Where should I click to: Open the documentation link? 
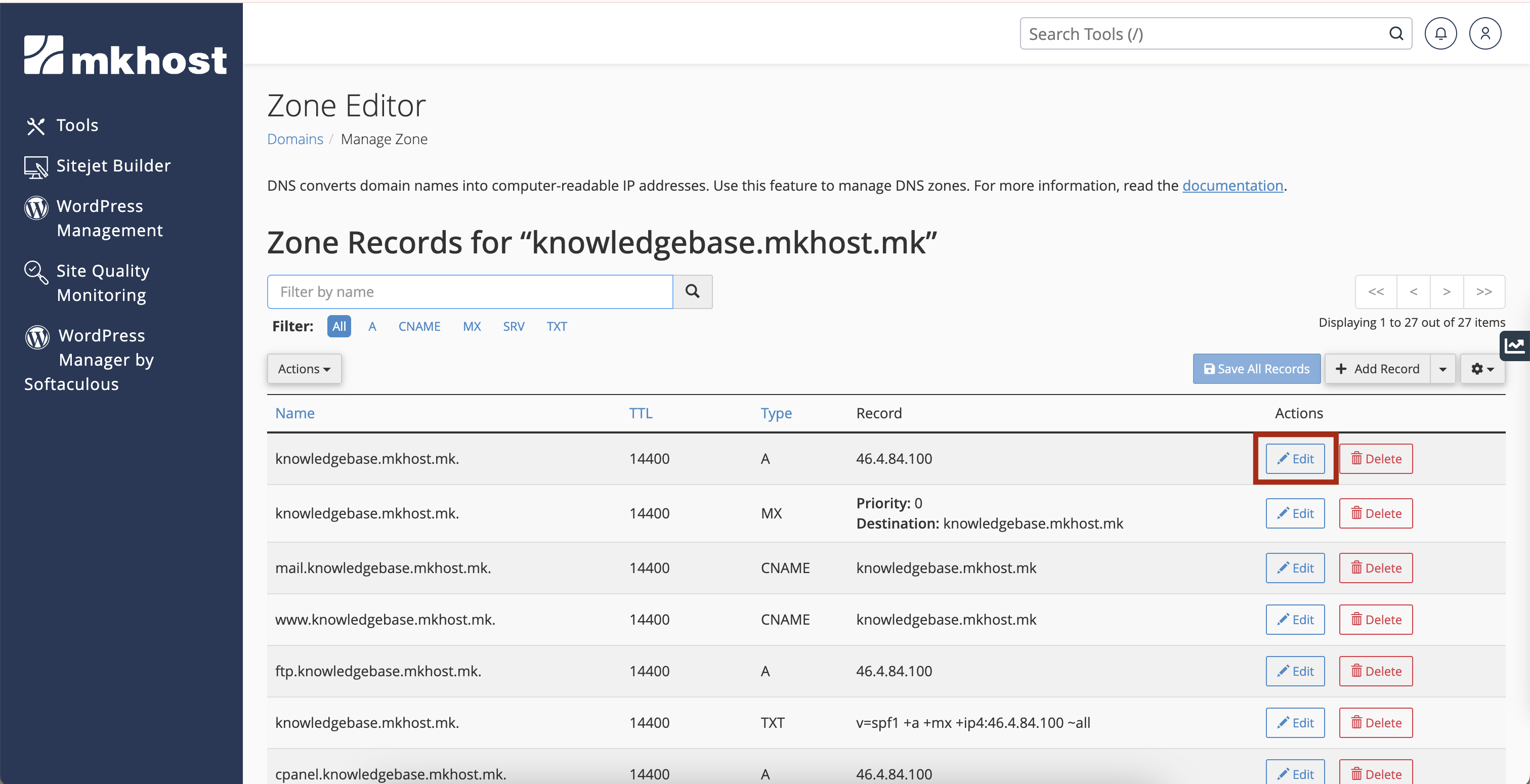[x=1232, y=186]
